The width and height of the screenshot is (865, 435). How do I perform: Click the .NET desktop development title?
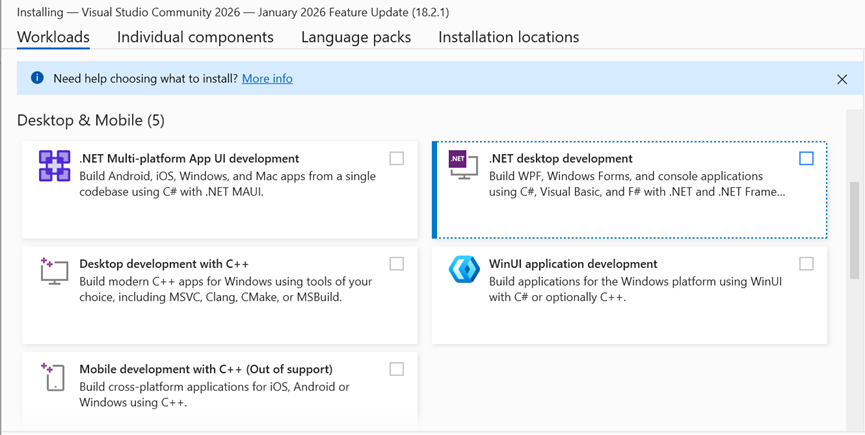560,159
